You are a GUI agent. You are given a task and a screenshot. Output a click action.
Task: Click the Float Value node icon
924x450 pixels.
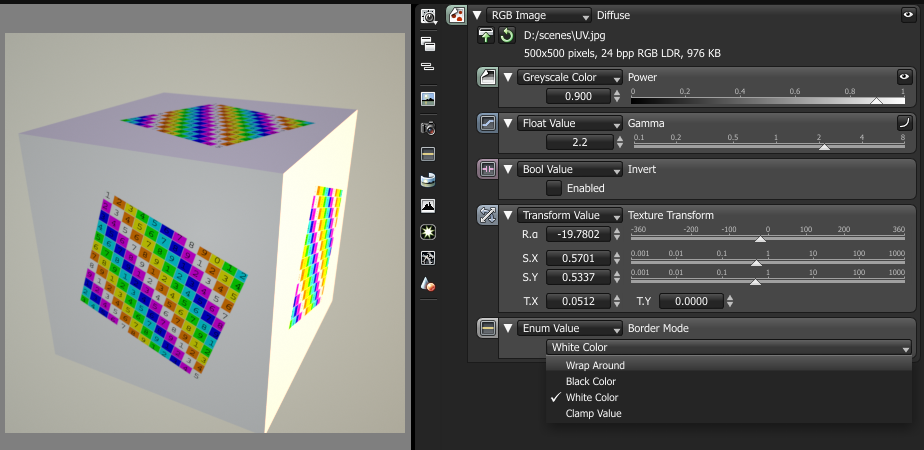(487, 123)
